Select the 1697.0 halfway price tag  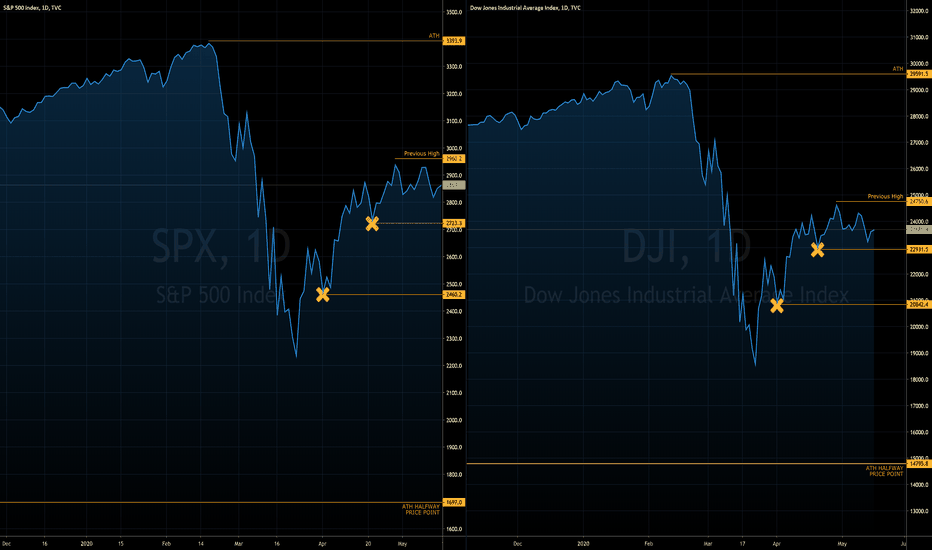tap(454, 502)
